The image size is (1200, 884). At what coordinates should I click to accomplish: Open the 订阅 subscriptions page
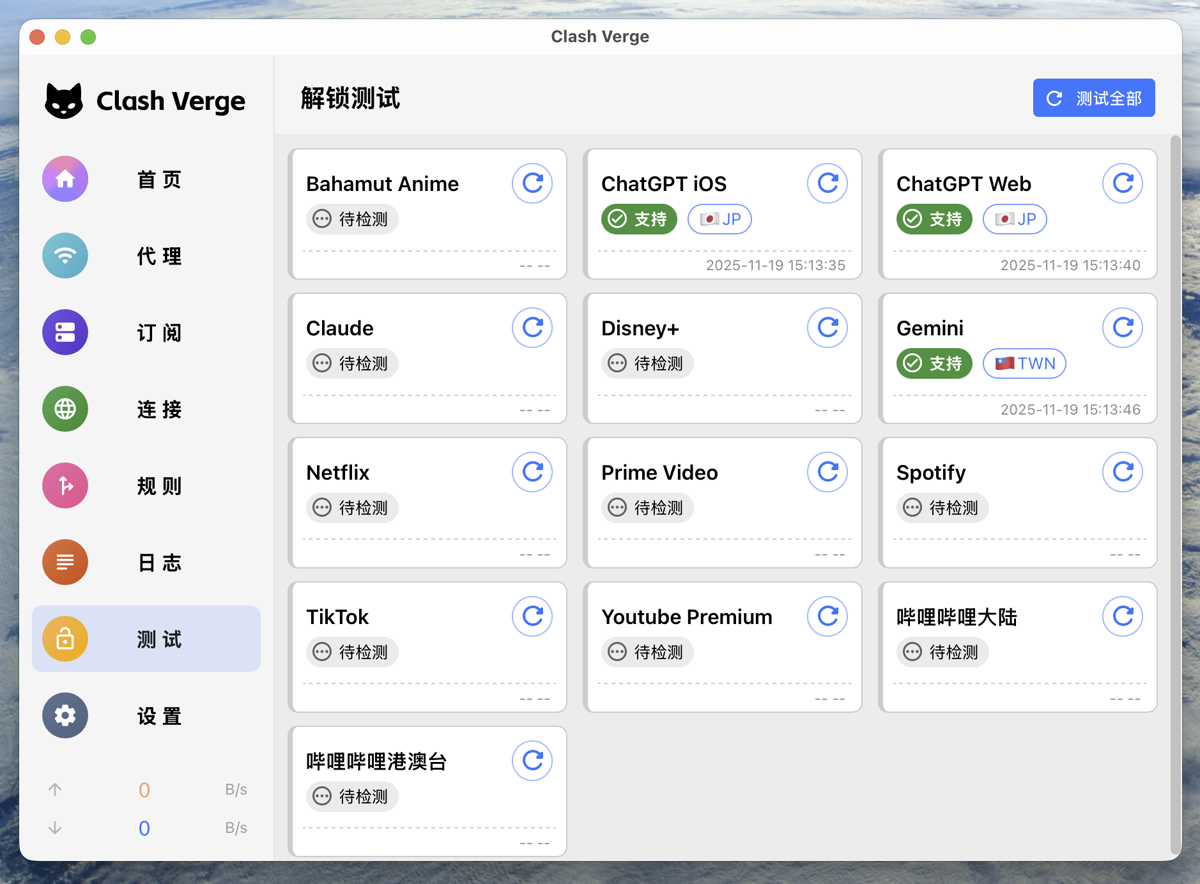point(146,333)
